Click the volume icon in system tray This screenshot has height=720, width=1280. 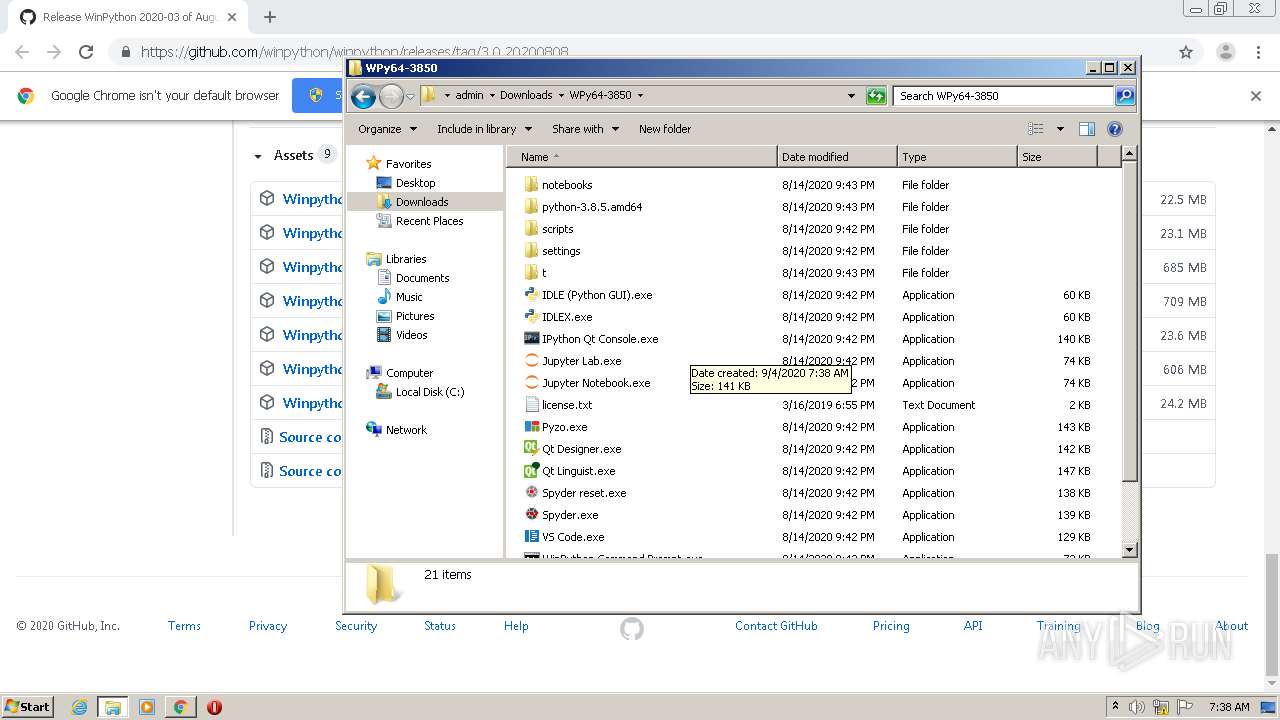click(x=1137, y=707)
